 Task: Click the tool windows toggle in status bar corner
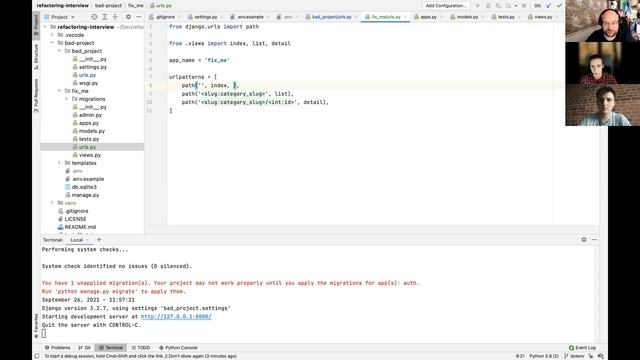(x=37, y=356)
